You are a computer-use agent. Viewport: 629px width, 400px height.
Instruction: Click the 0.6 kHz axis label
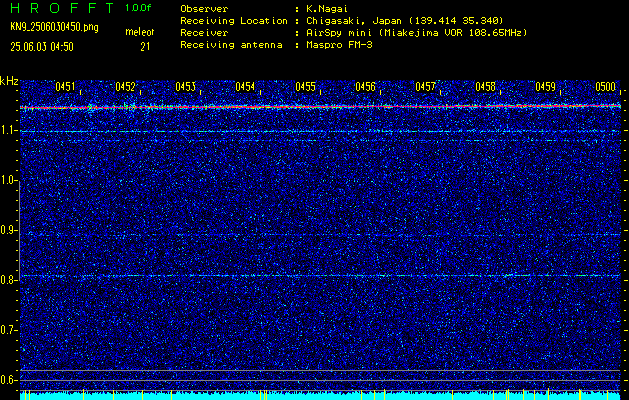[x=8, y=380]
